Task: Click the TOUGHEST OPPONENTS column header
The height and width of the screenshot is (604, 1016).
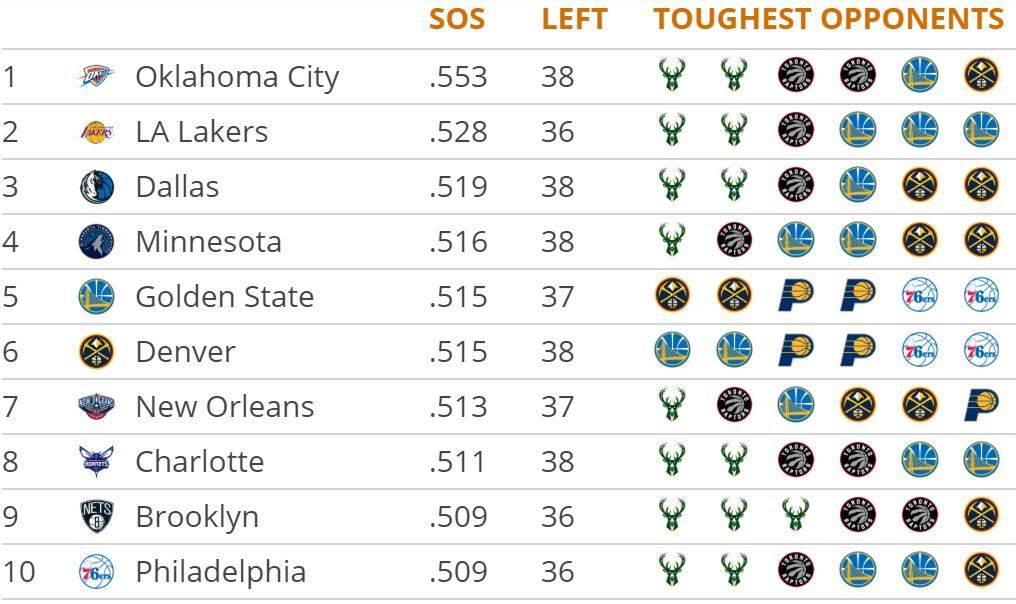Action: (828, 20)
